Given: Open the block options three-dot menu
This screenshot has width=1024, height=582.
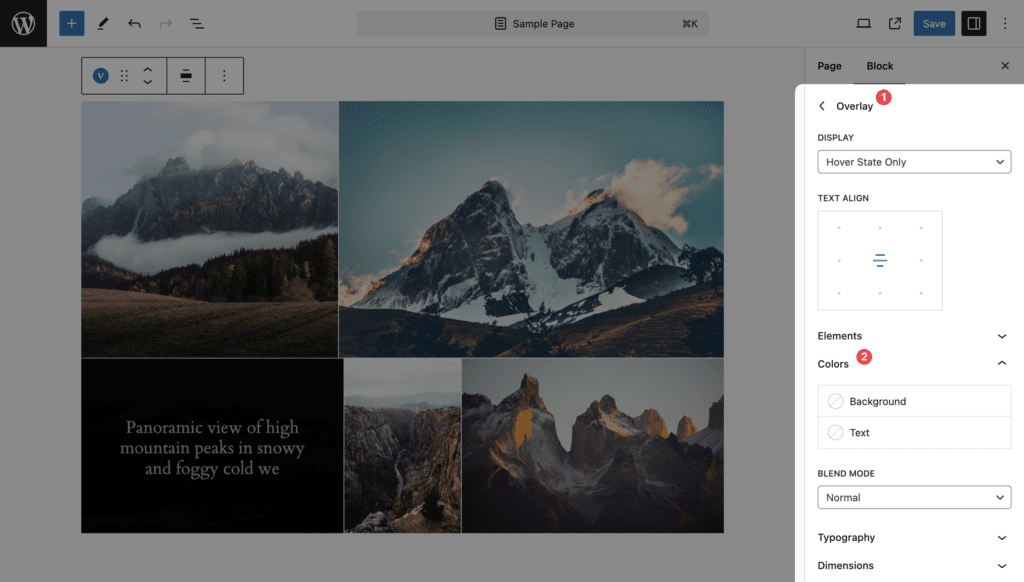Looking at the screenshot, I should click(224, 76).
